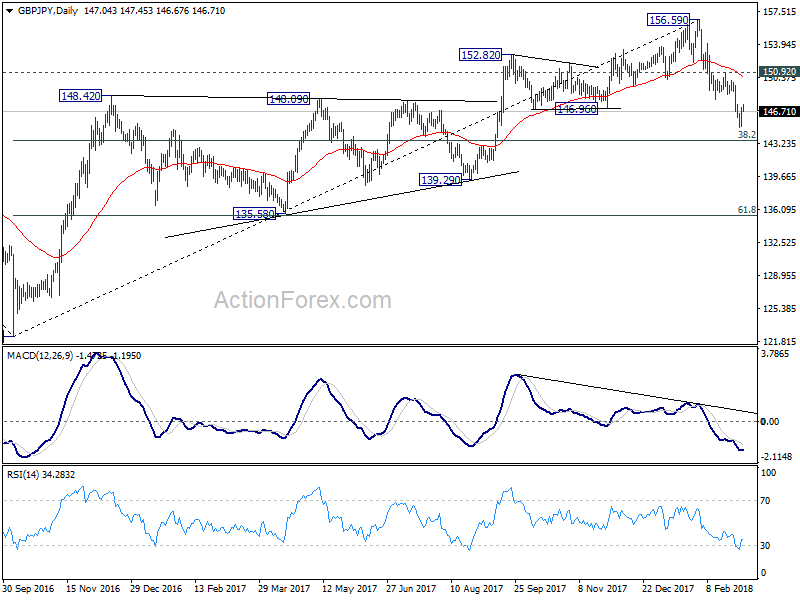Click the 148.090 price label

288,99
